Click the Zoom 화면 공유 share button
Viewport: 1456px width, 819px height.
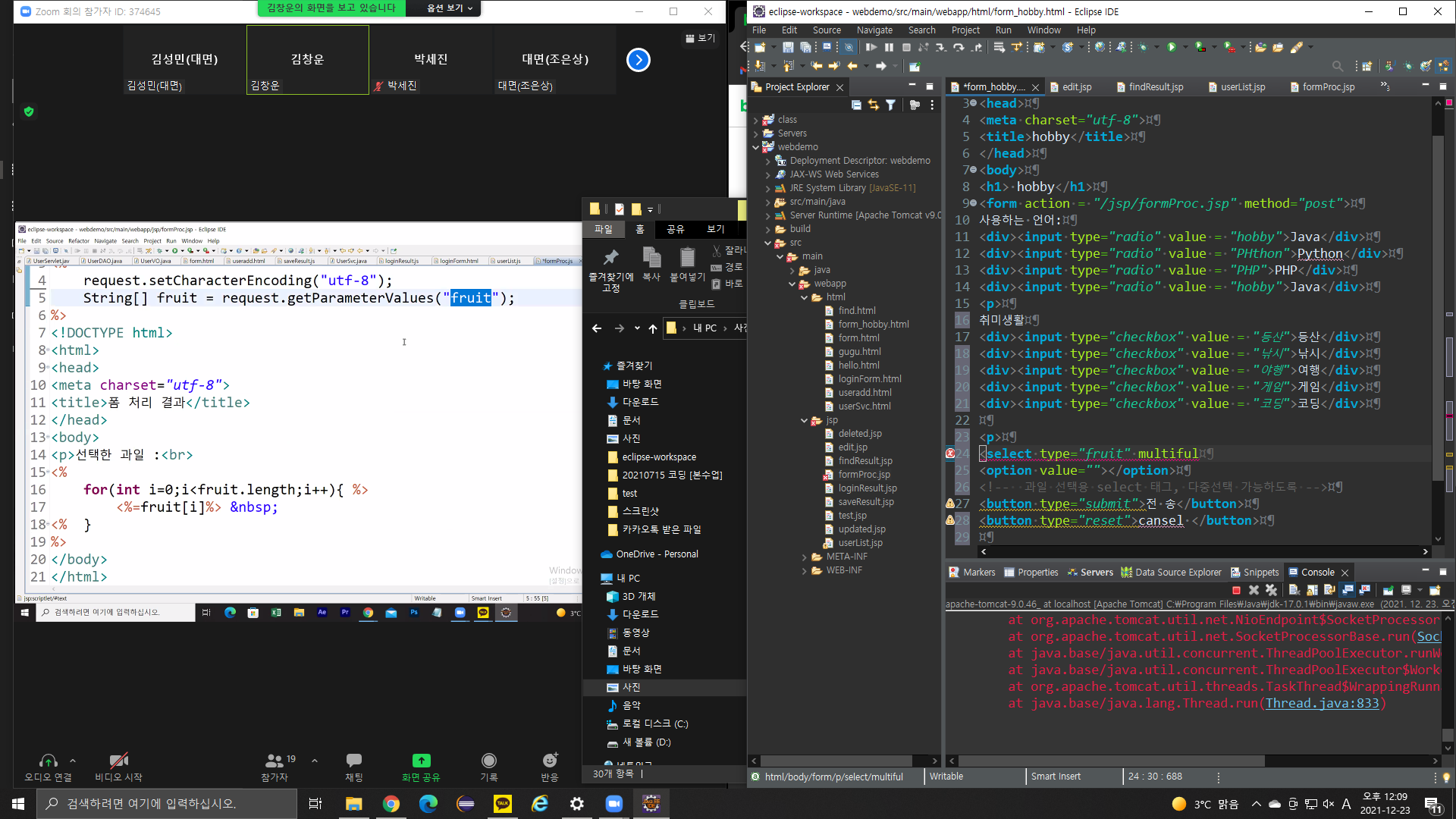[x=421, y=766]
